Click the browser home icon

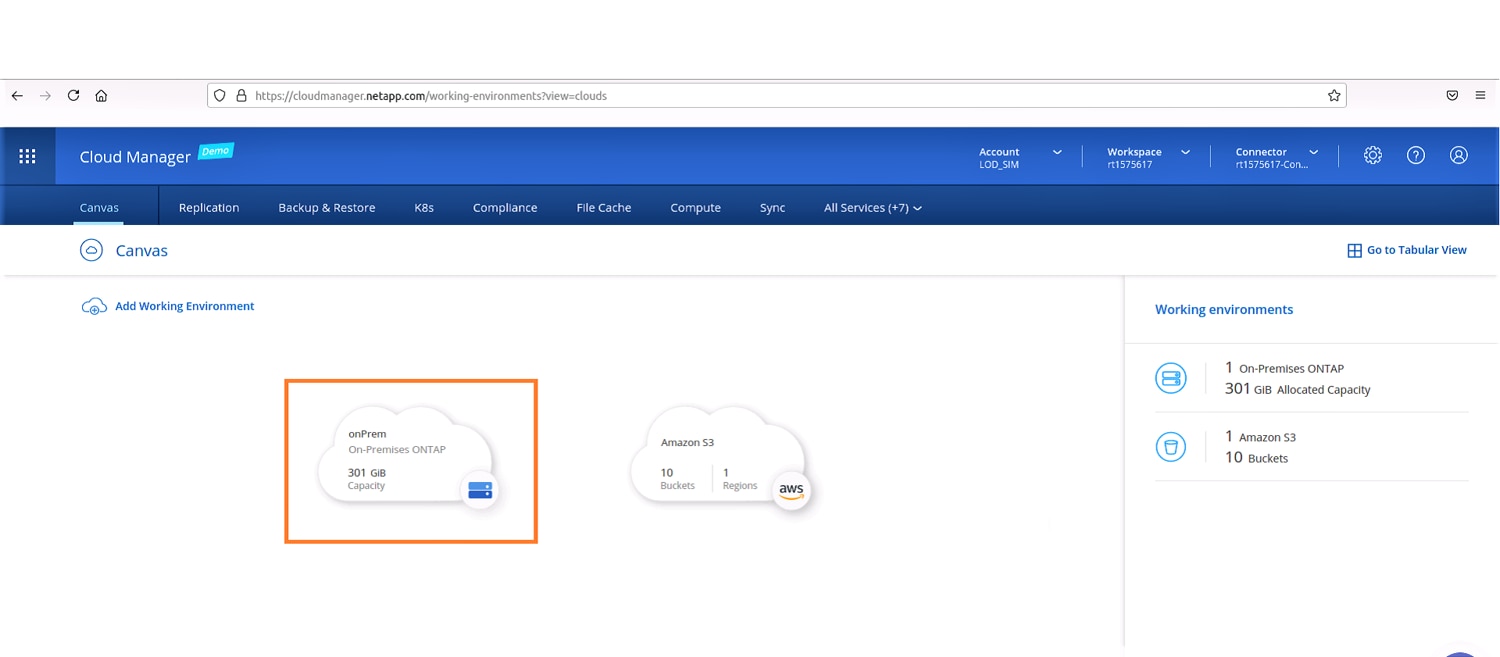pos(101,96)
